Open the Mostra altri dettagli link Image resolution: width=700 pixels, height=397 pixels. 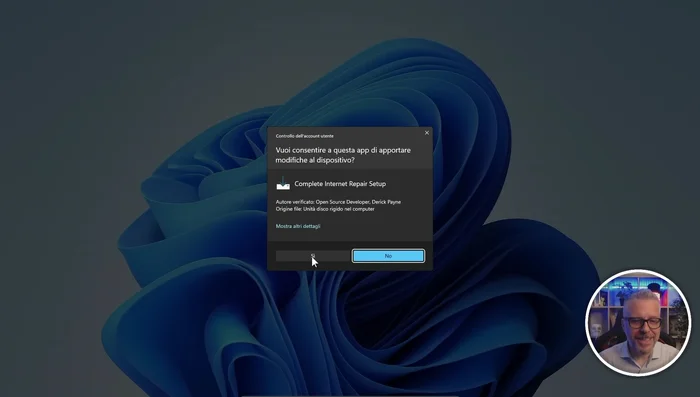click(x=298, y=226)
